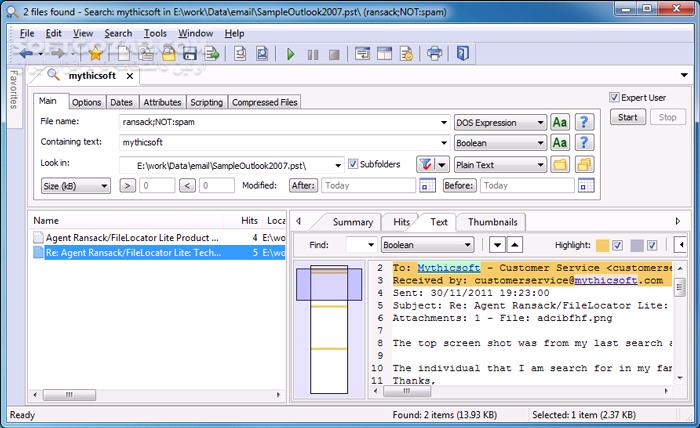Open the Plain Text dropdown
Screen dimensions: 700x428
point(500,165)
